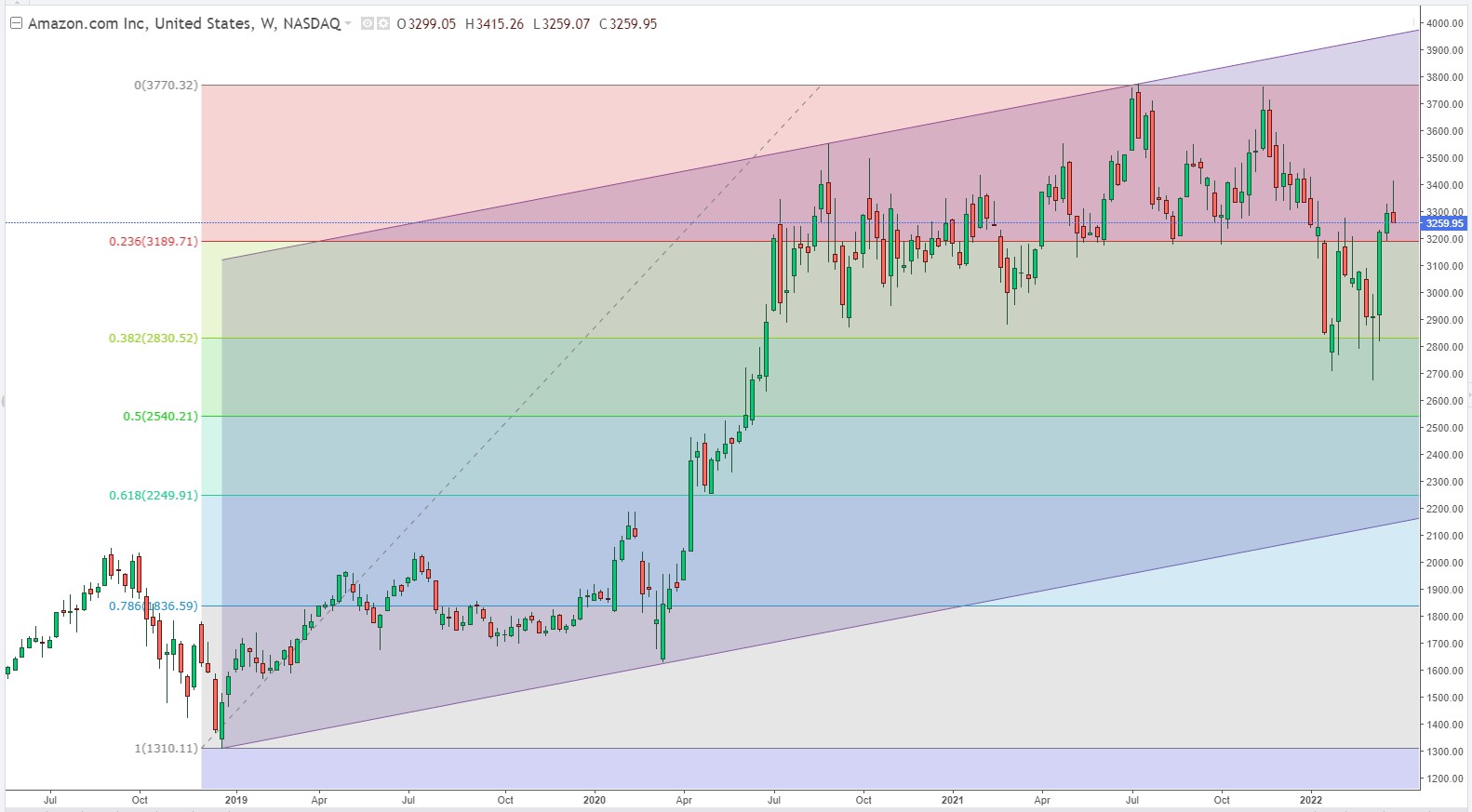Click the 2019 label on time axis
The height and width of the screenshot is (812, 1472).
236,800
